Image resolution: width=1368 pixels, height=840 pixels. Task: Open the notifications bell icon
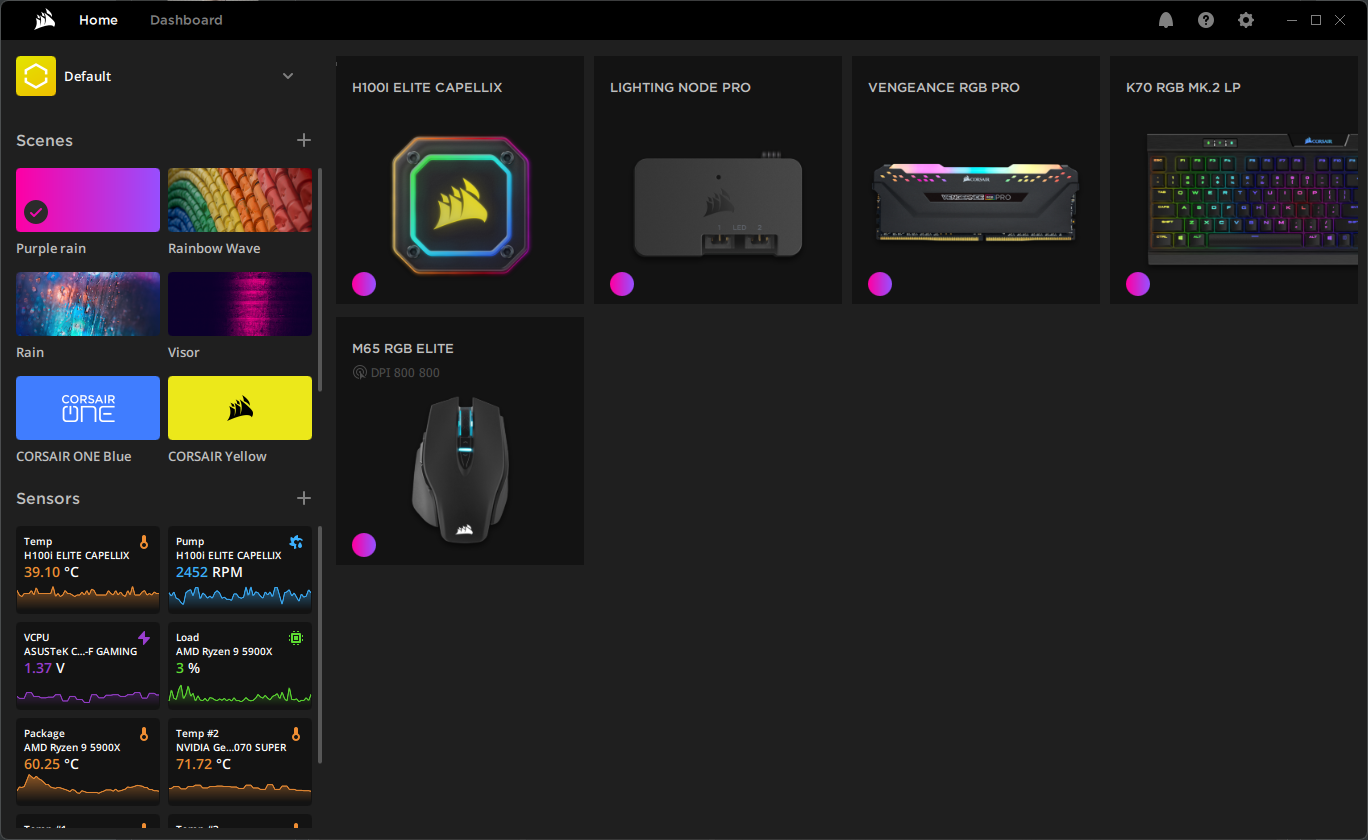(1166, 20)
